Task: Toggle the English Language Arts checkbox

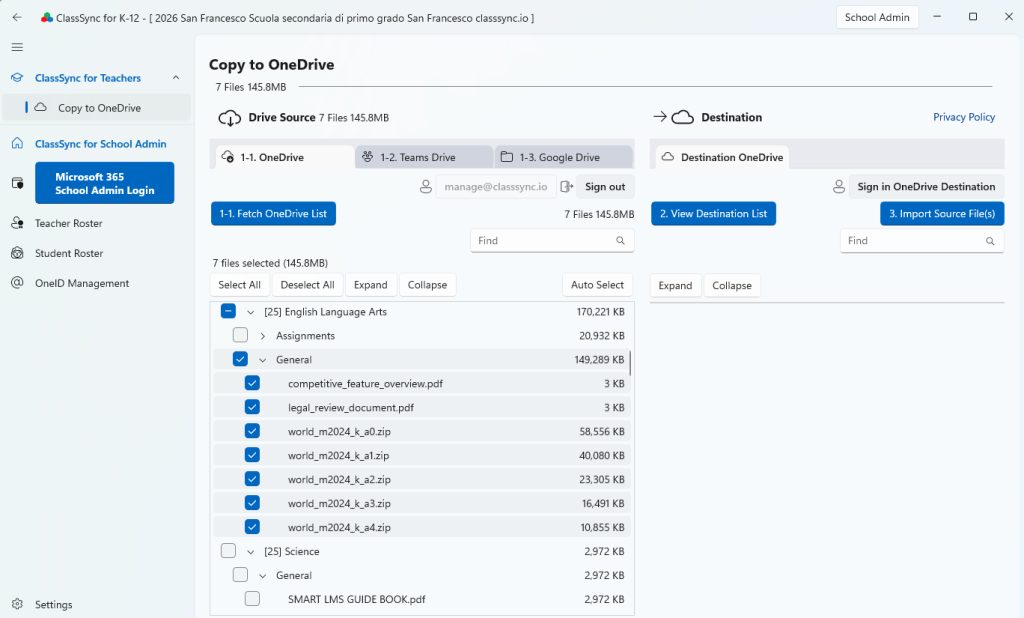Action: (228, 311)
